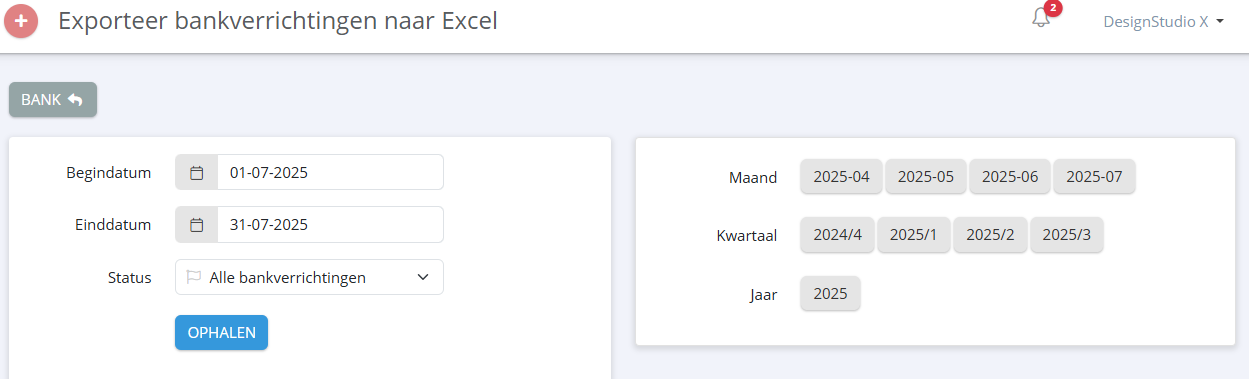The width and height of the screenshot is (1249, 379).
Task: Select month 2025-07
Action: pyautogui.click(x=1094, y=176)
